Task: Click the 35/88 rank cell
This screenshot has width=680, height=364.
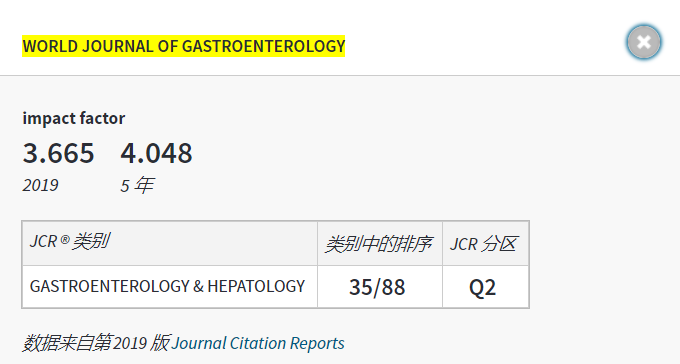Action: (x=380, y=287)
